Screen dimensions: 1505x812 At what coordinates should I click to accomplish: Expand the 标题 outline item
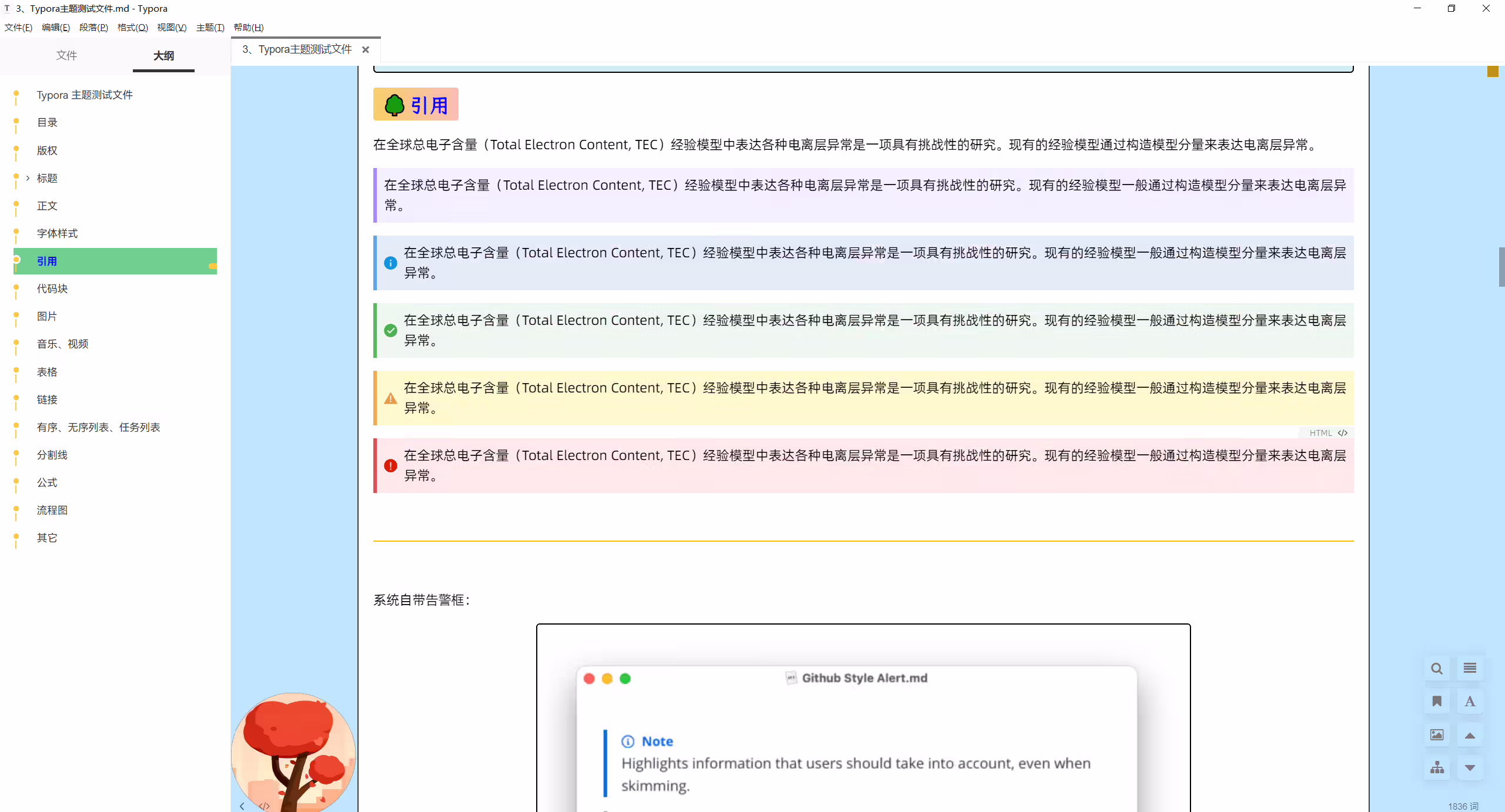coord(28,178)
